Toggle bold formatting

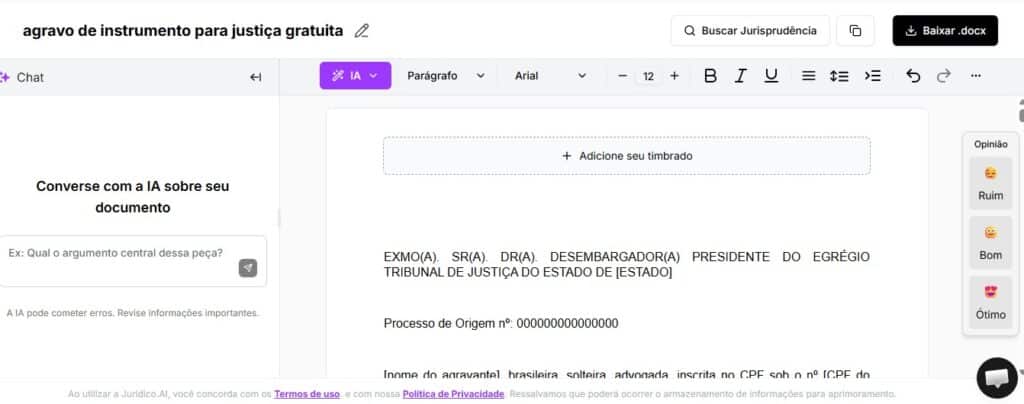tap(711, 76)
